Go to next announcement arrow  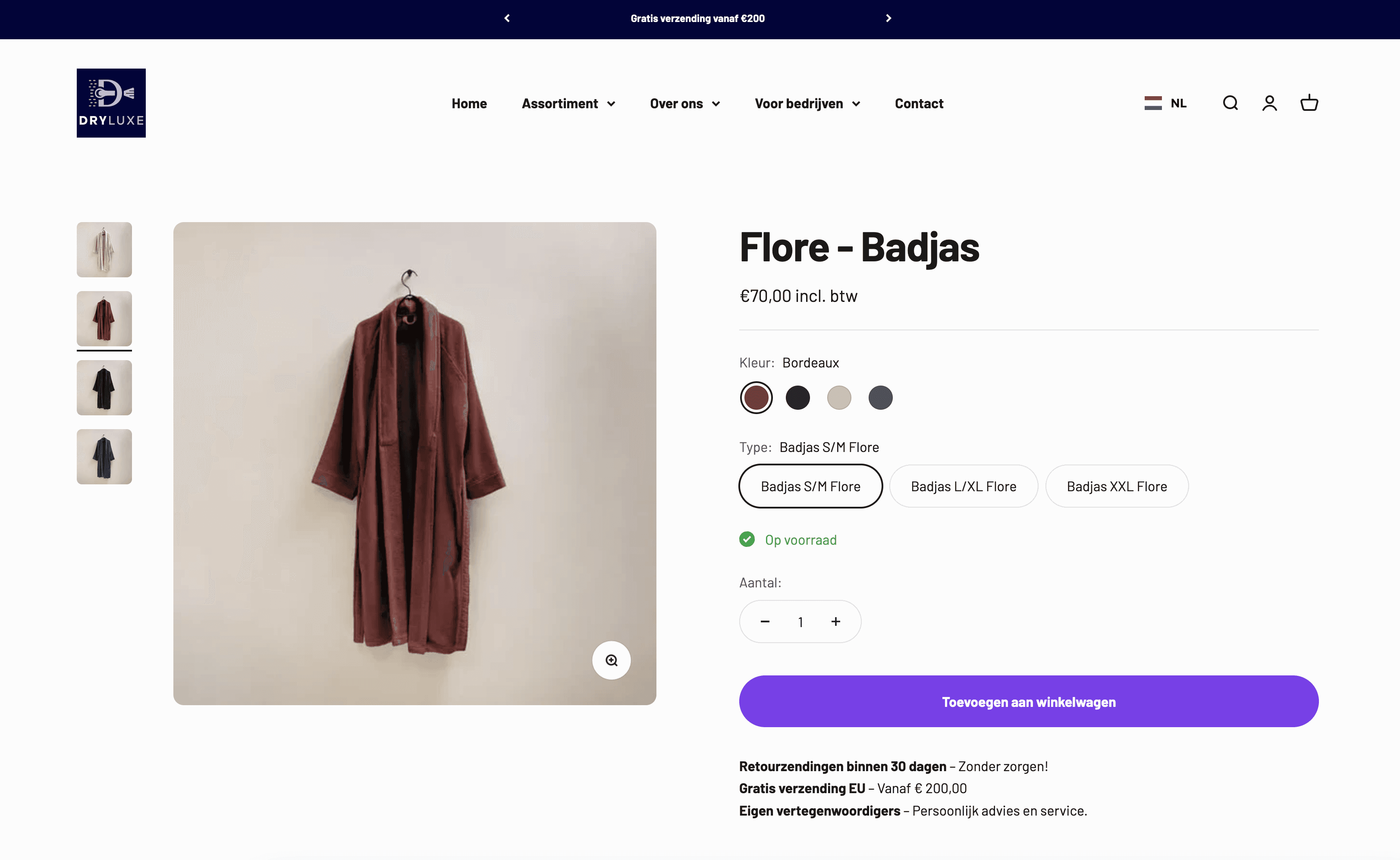888,18
